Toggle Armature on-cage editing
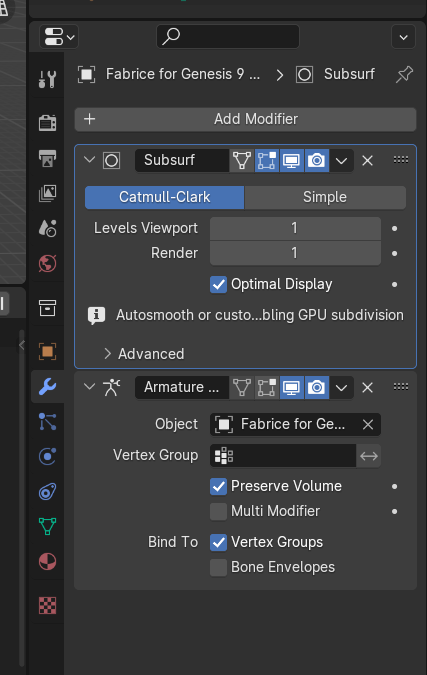Image resolution: width=427 pixels, height=675 pixels. (x=242, y=387)
